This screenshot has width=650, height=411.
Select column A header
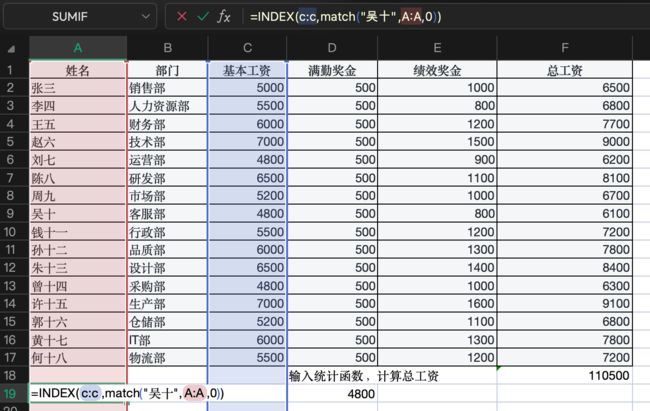pos(78,48)
